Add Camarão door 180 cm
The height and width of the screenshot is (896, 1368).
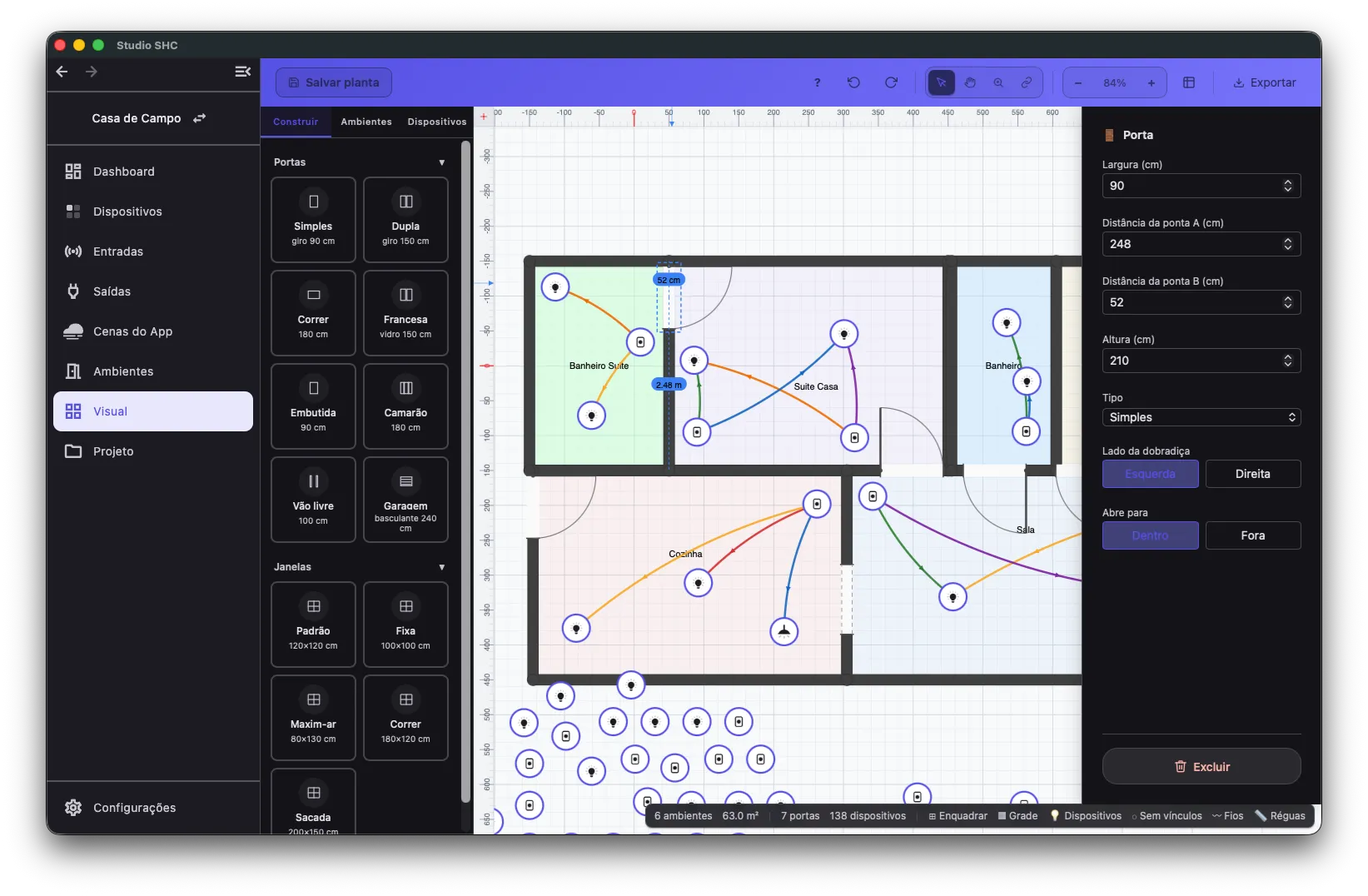tap(405, 406)
